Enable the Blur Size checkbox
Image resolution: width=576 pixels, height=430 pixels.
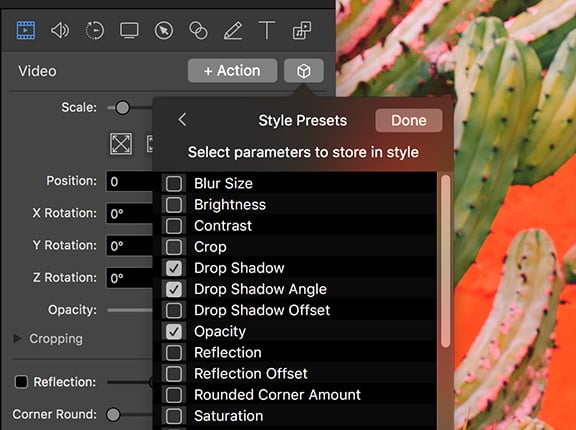point(174,184)
